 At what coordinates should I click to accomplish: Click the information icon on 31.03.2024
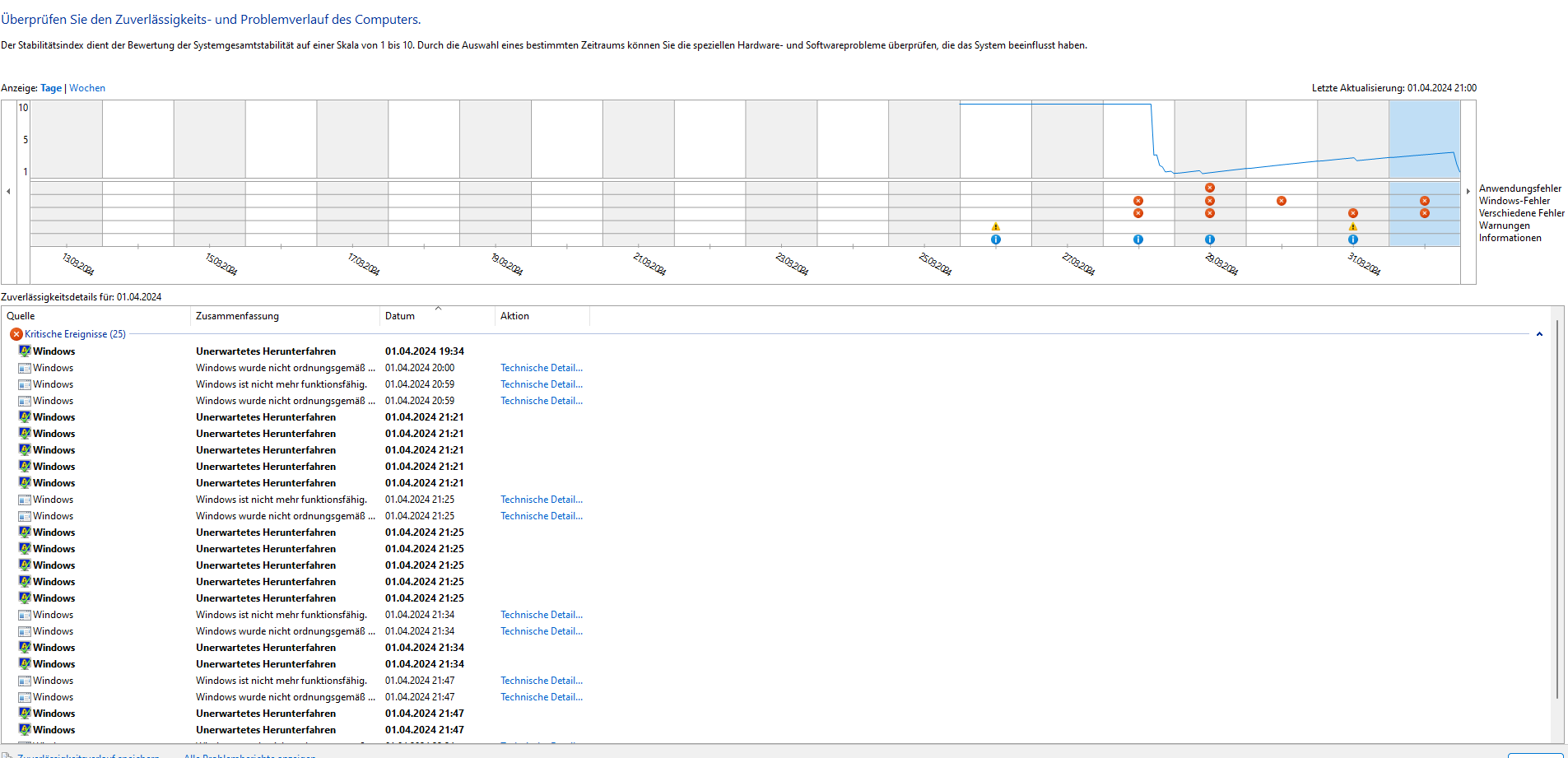[x=1353, y=239]
